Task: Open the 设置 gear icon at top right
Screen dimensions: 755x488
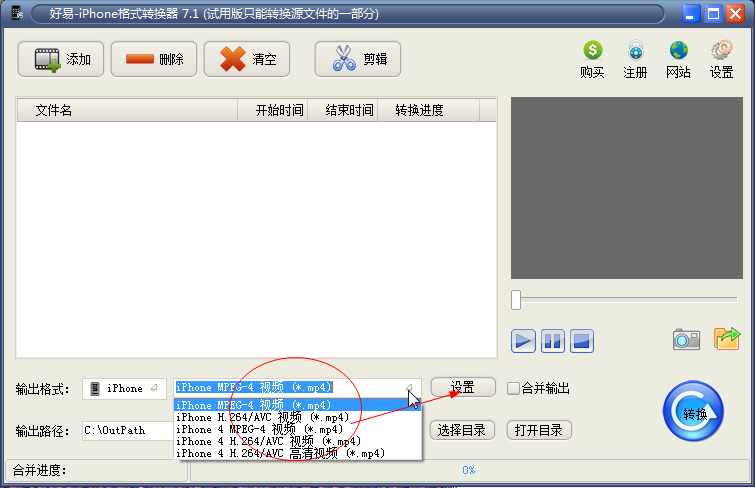Action: (721, 51)
